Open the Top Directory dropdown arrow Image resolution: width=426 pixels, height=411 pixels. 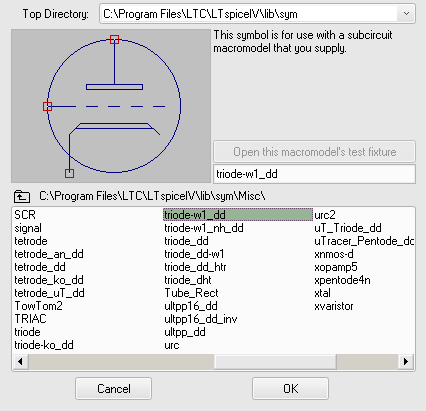tap(406, 14)
